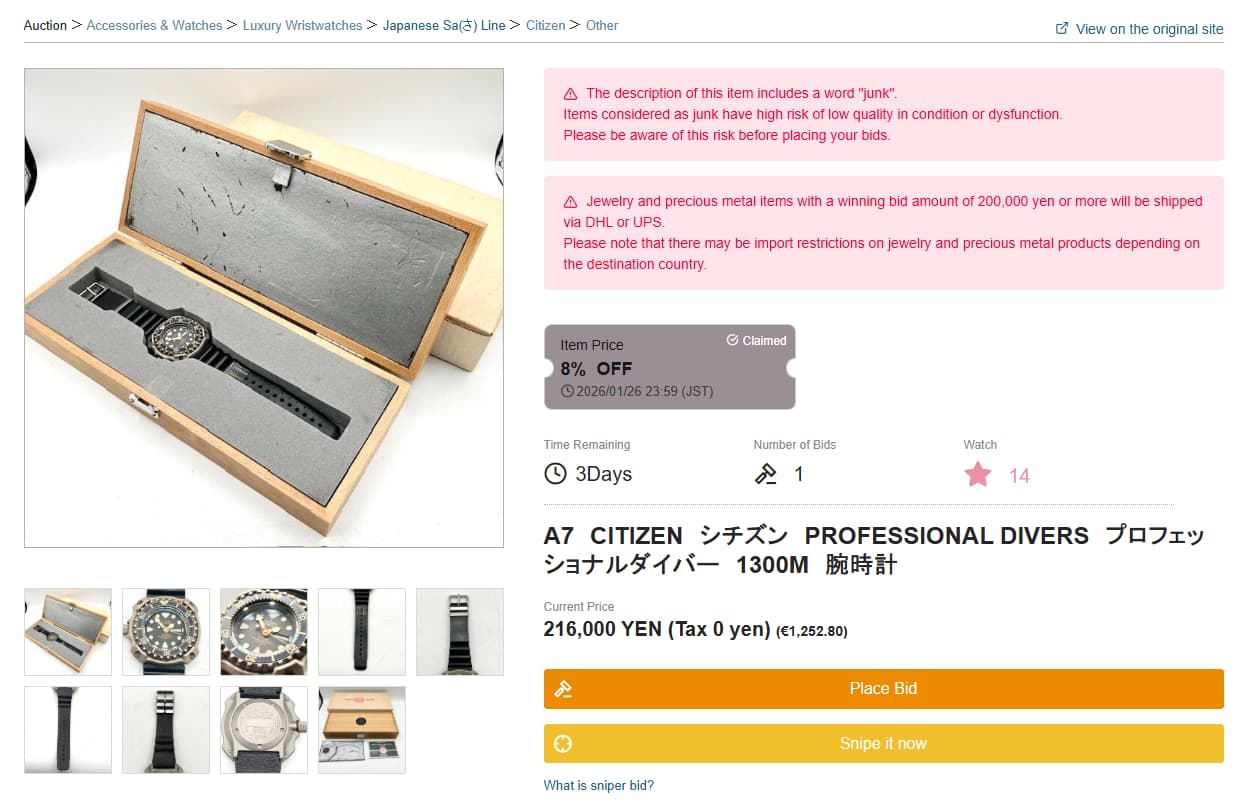Click View on the original site link
This screenshot has width=1256, height=808.
[1149, 29]
